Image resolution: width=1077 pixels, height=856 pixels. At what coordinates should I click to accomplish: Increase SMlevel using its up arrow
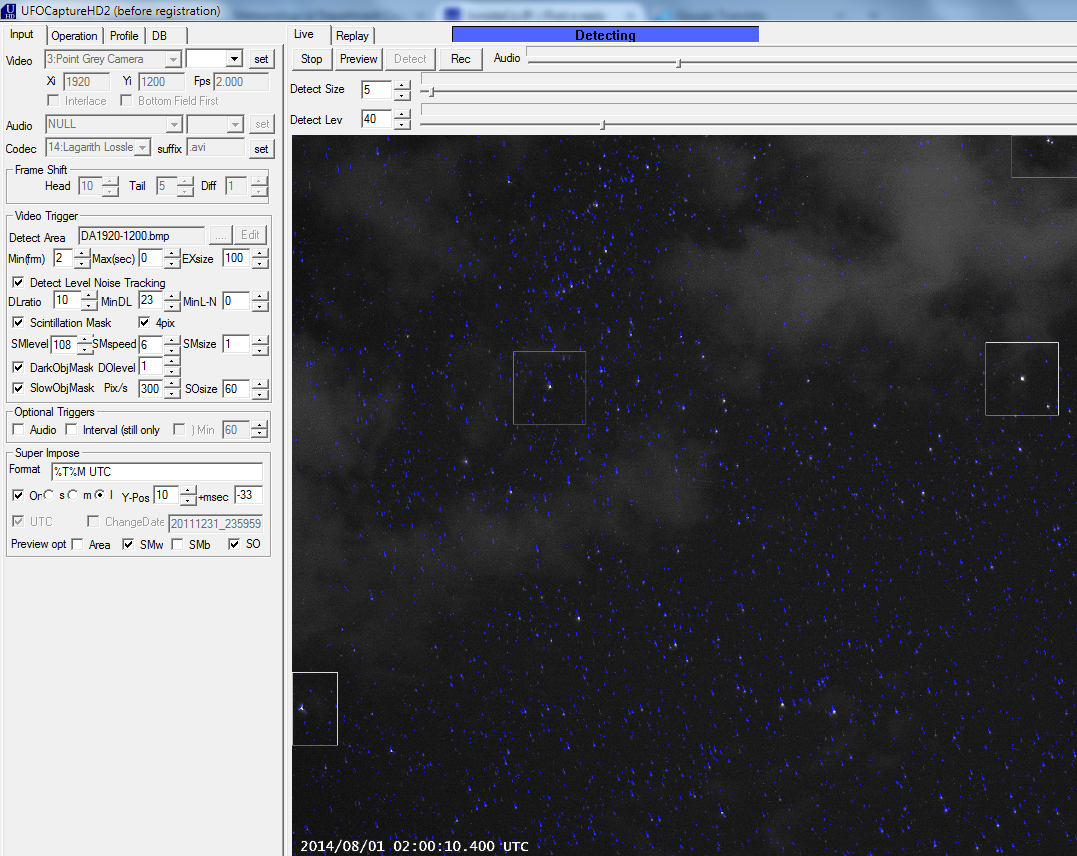85,339
